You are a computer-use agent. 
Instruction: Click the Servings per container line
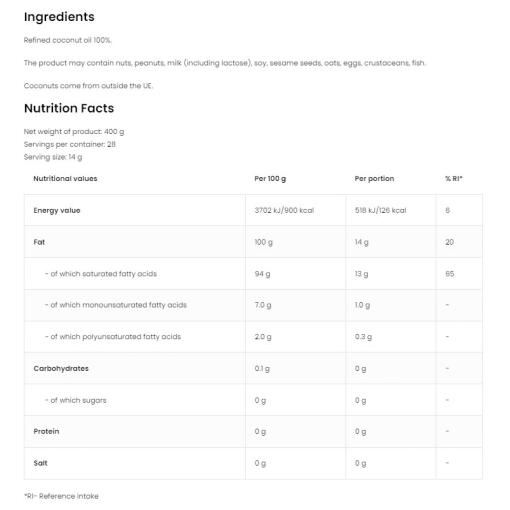pyautogui.click(x=70, y=144)
